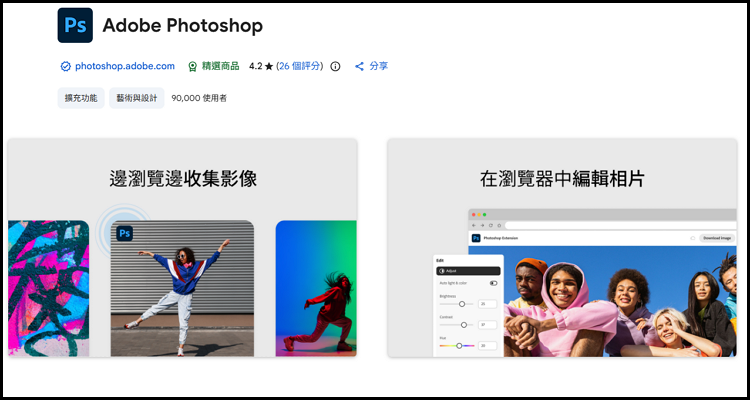This screenshot has height=400, width=750.
Task: Select the 藝術與設計 category chip
Action: click(x=137, y=98)
